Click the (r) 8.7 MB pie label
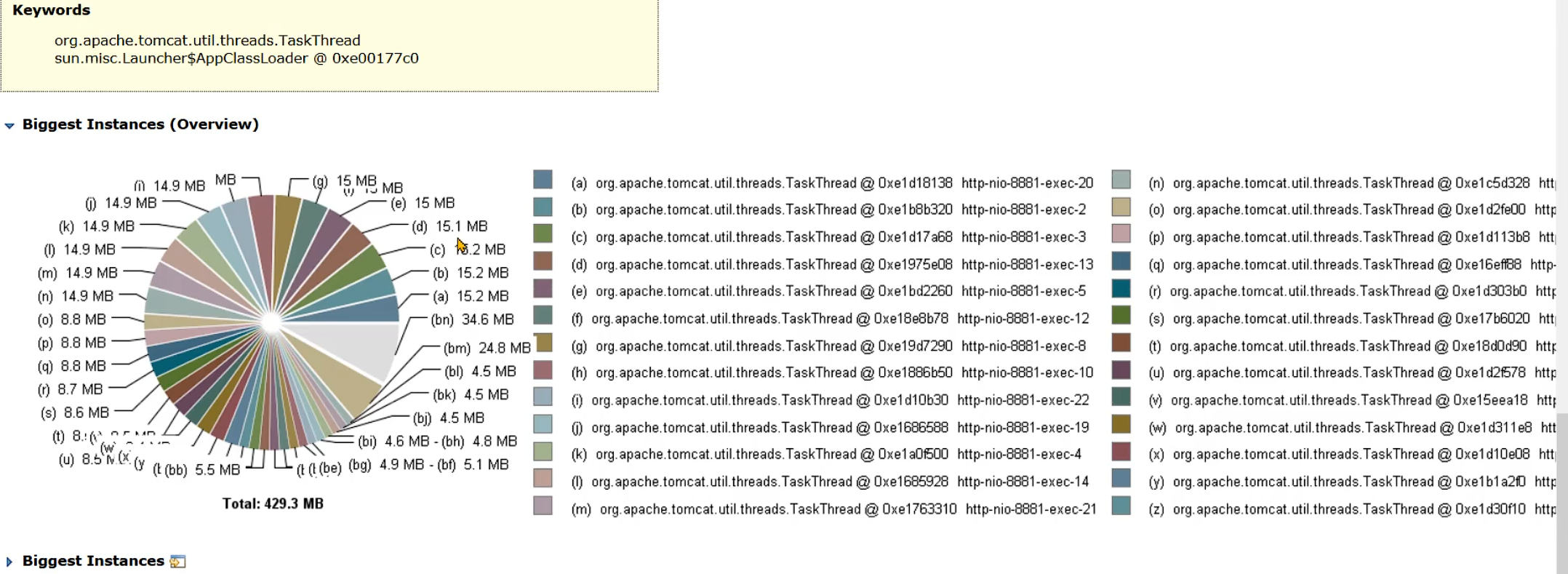 pos(70,389)
